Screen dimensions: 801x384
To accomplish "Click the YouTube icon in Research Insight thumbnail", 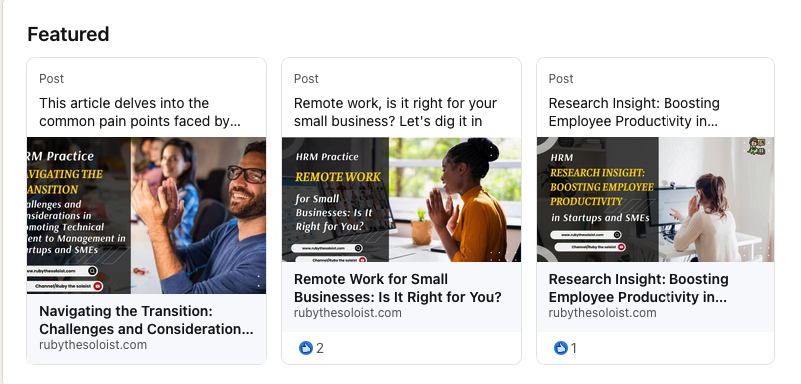I will pos(622,247).
